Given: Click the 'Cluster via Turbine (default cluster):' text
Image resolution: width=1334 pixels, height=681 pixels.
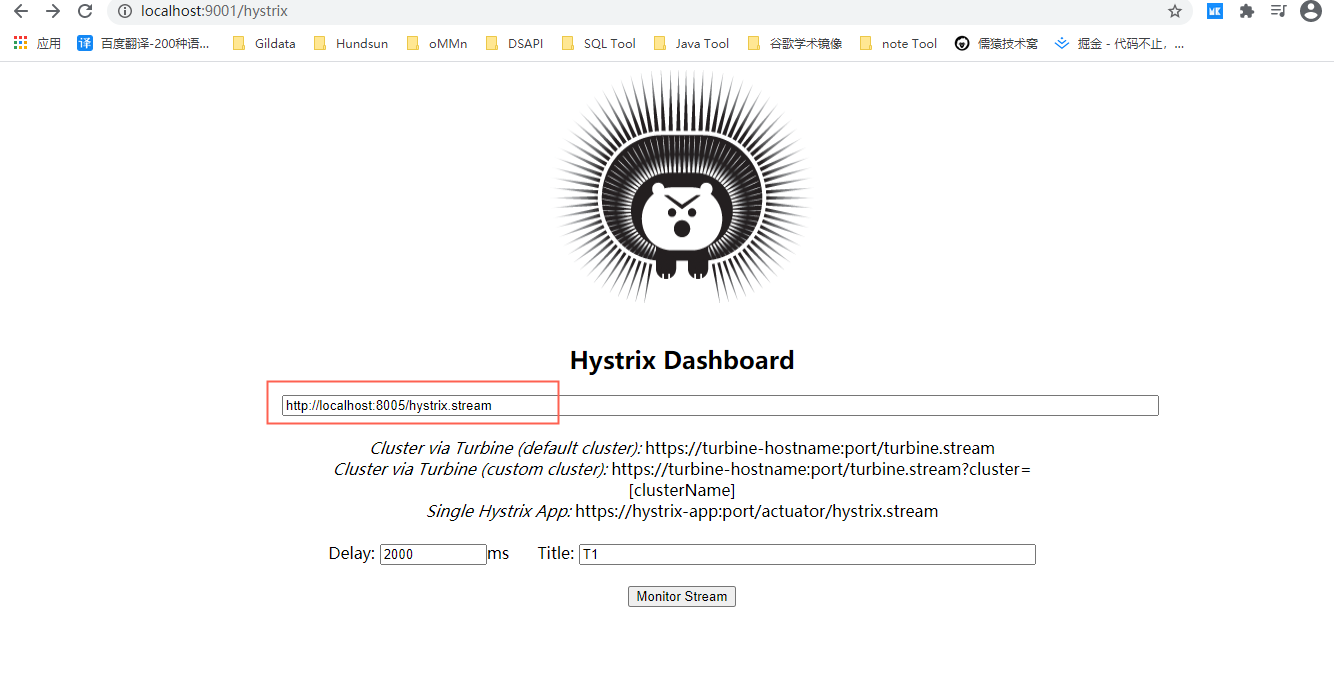Looking at the screenshot, I should (x=506, y=448).
